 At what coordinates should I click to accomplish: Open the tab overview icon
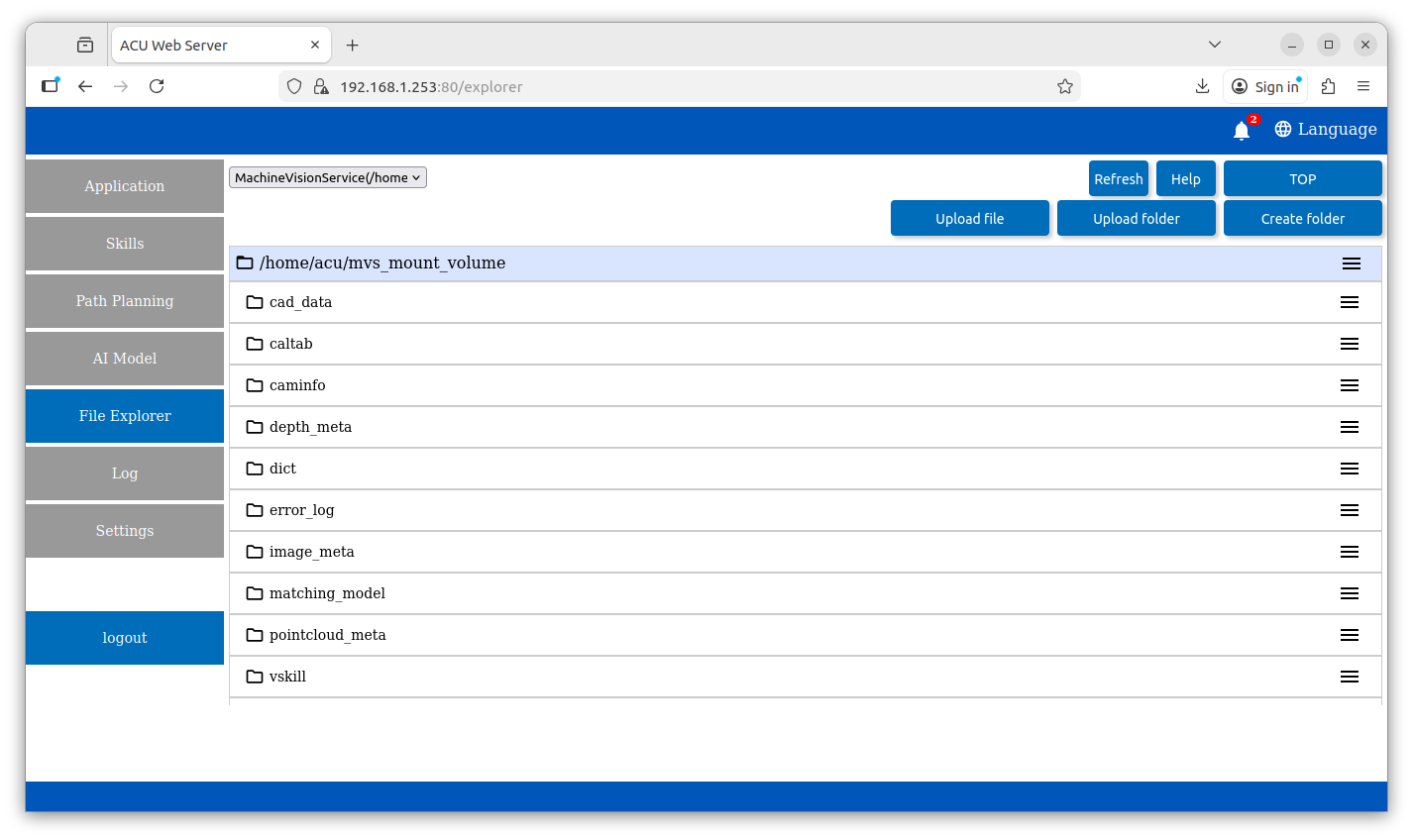coord(85,45)
